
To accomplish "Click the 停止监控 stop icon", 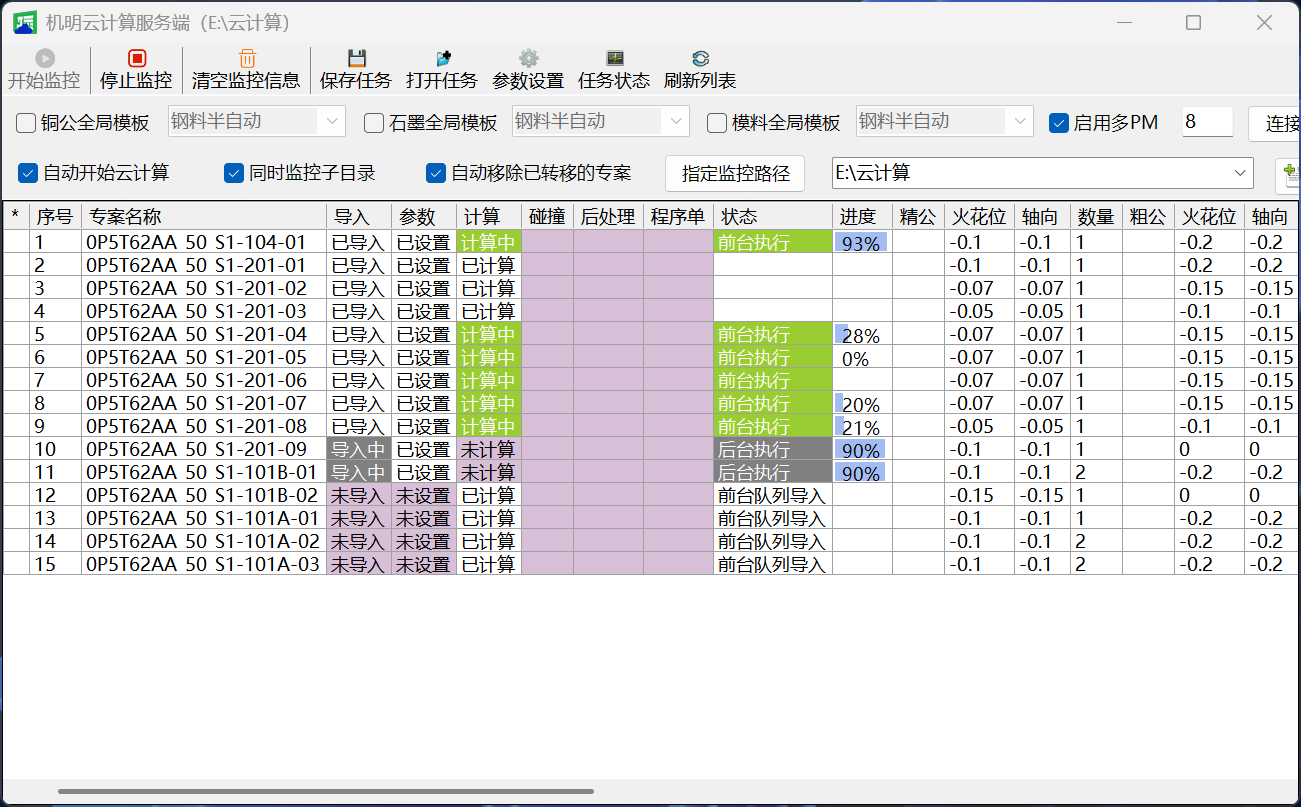I will pyautogui.click(x=137, y=59).
